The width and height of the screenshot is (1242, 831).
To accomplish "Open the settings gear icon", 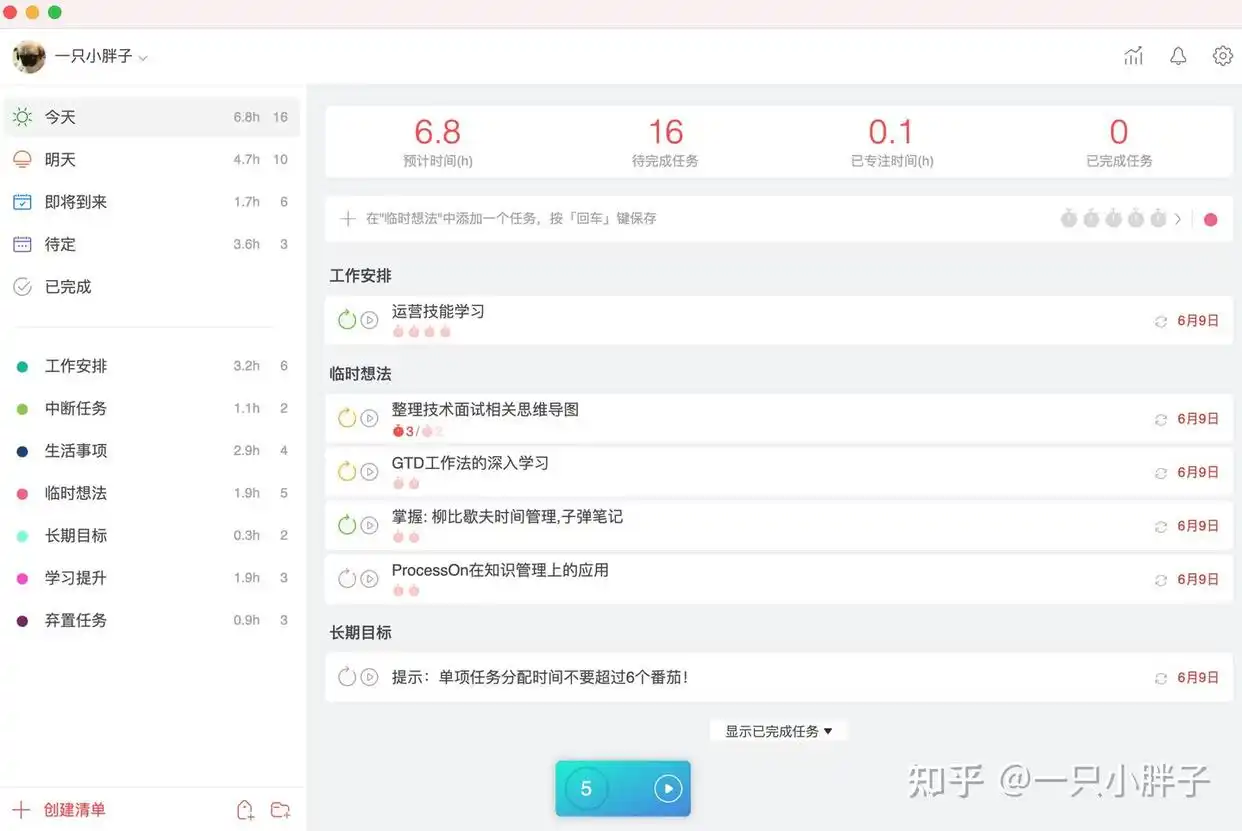I will click(x=1222, y=56).
